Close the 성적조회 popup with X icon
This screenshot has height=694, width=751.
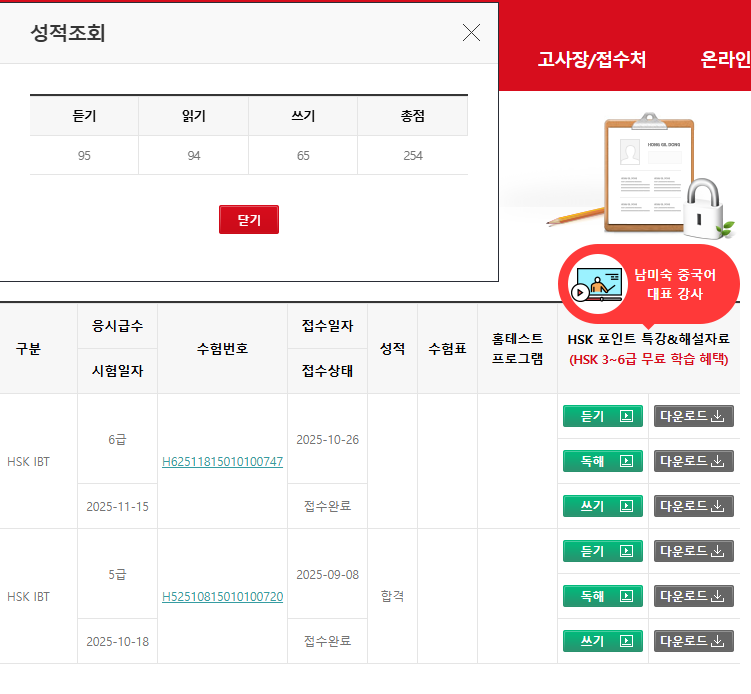471,33
